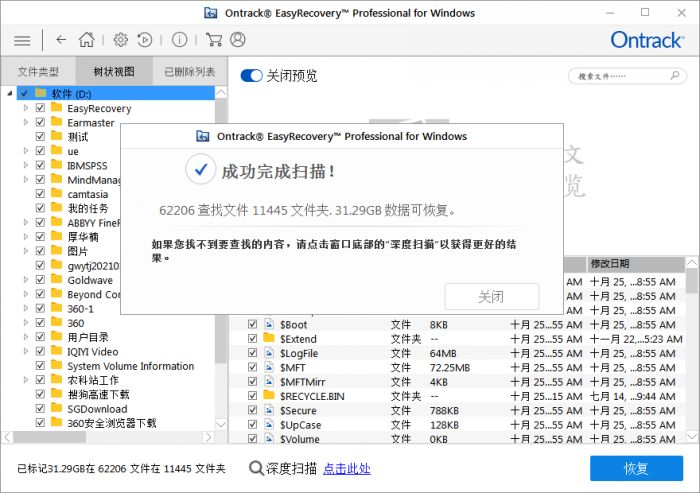Uncheck the $RECYCLE.BIN checkbox

coord(253,396)
